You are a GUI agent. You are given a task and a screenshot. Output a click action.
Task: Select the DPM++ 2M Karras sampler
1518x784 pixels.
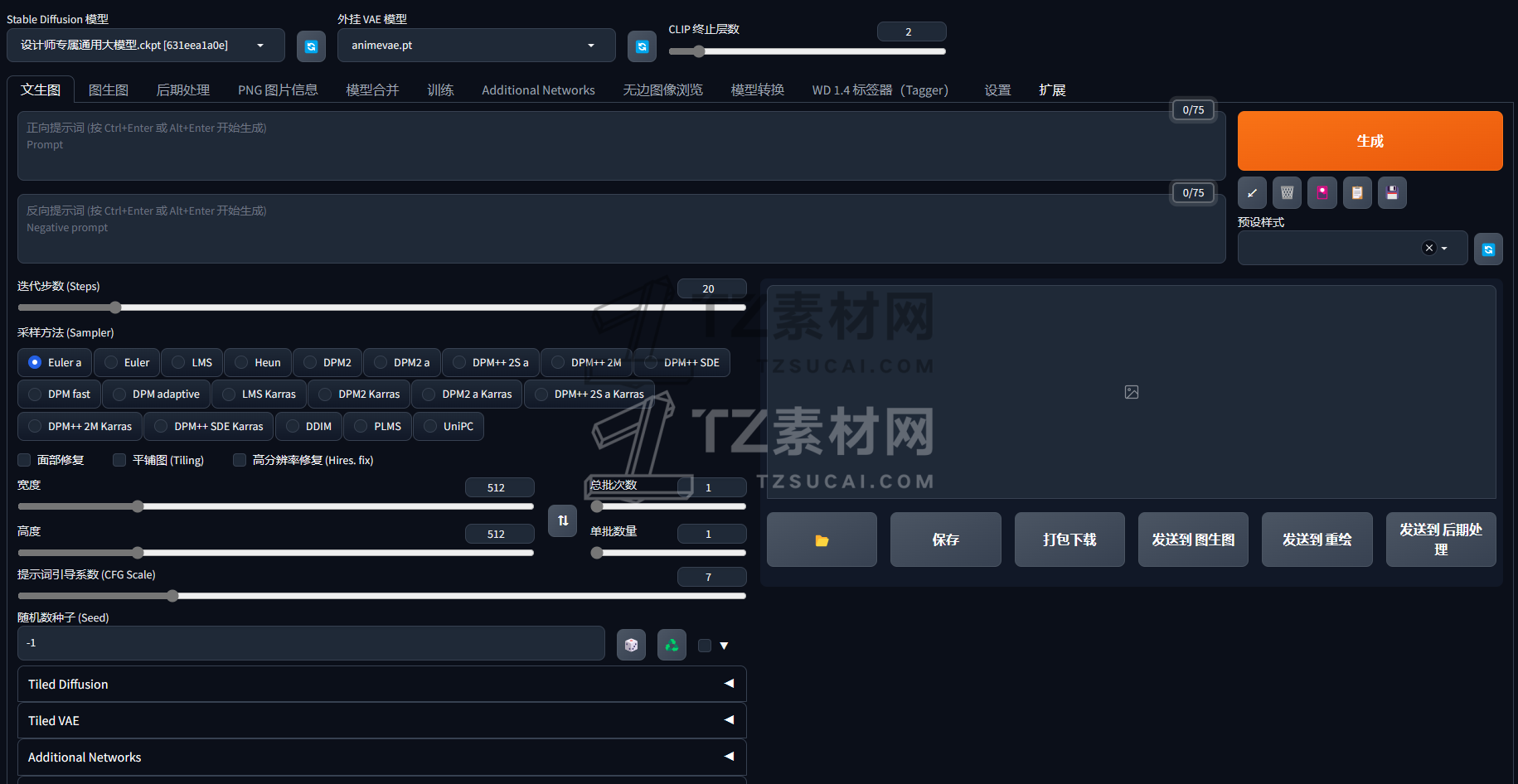tap(80, 426)
